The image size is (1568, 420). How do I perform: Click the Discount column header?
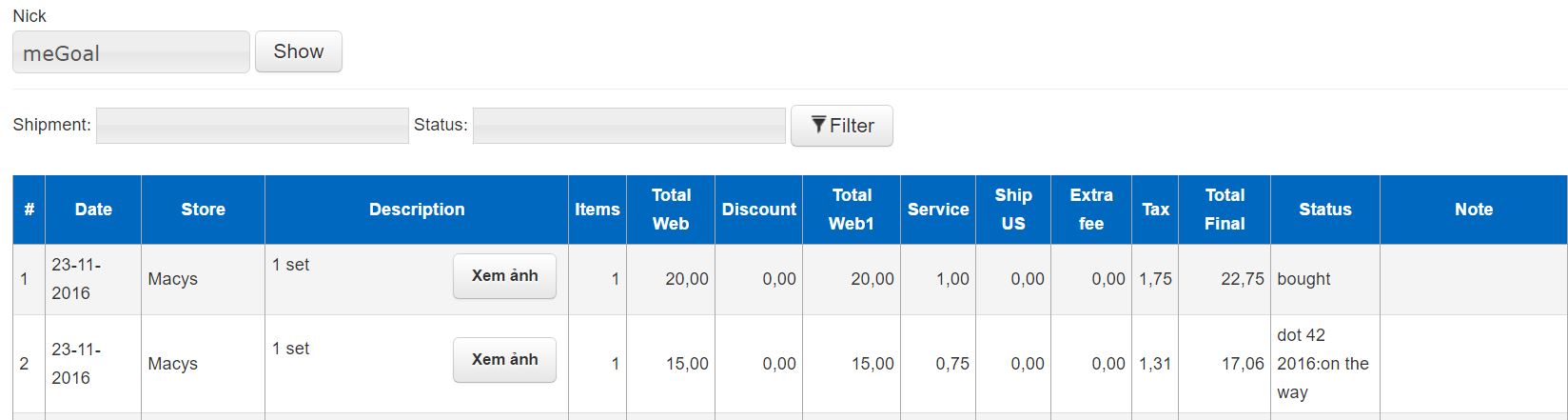pyautogui.click(x=758, y=210)
